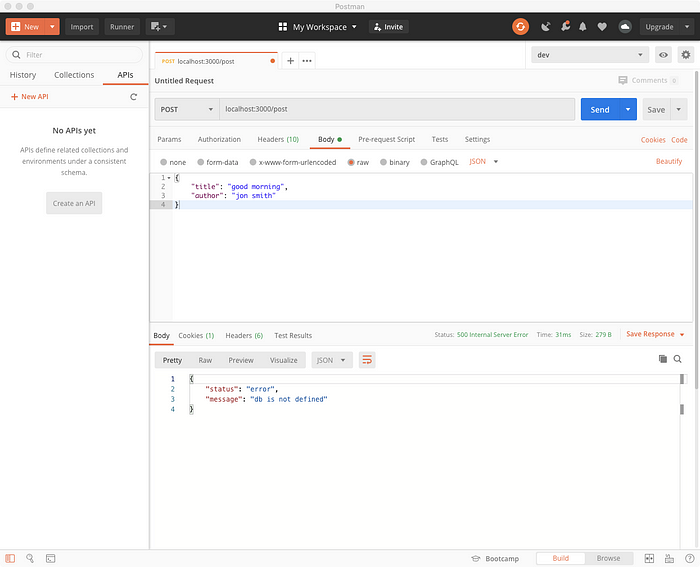Click the request URL field

[397, 109]
